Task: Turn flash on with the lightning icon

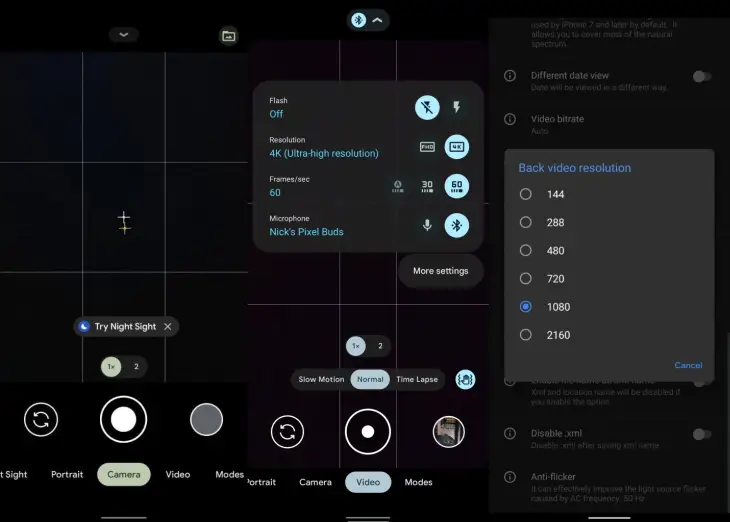Action: point(456,108)
